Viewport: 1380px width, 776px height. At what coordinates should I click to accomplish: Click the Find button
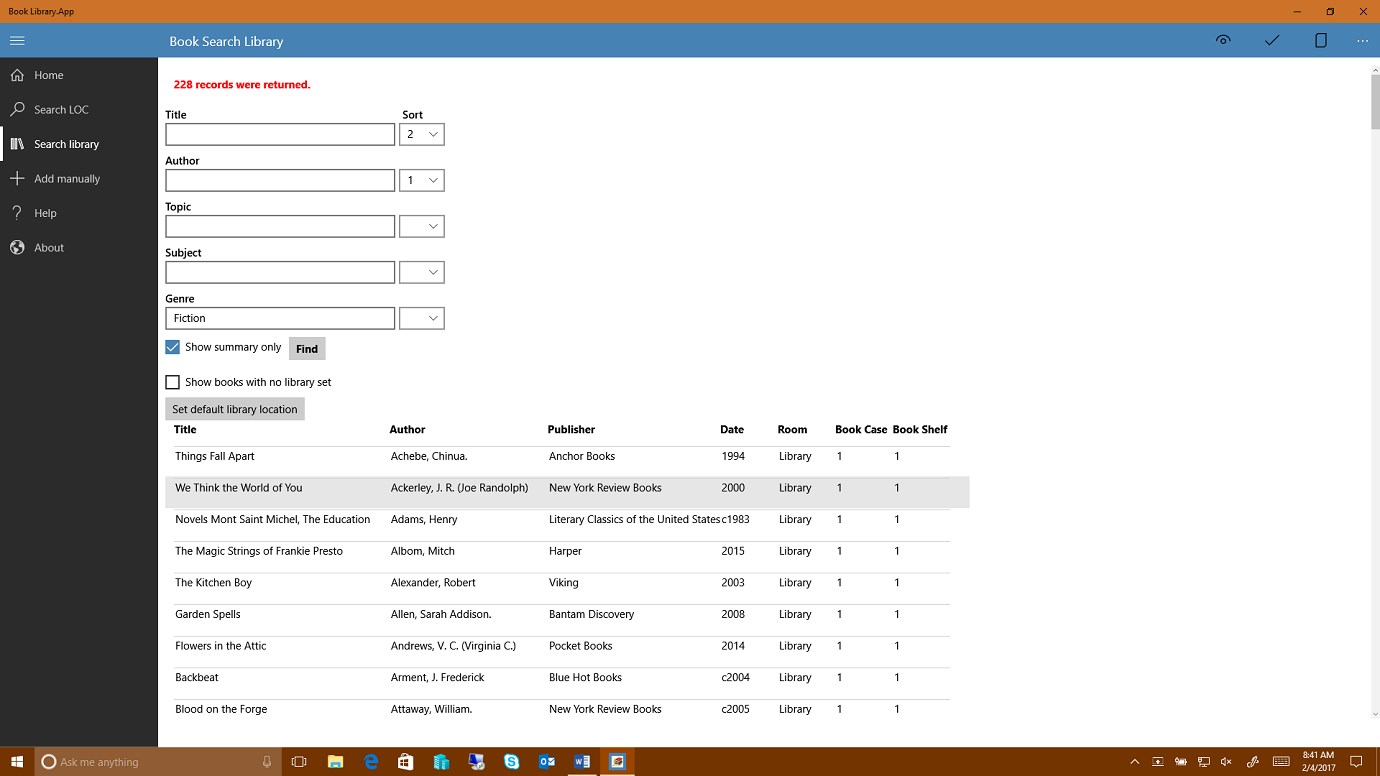coord(307,348)
